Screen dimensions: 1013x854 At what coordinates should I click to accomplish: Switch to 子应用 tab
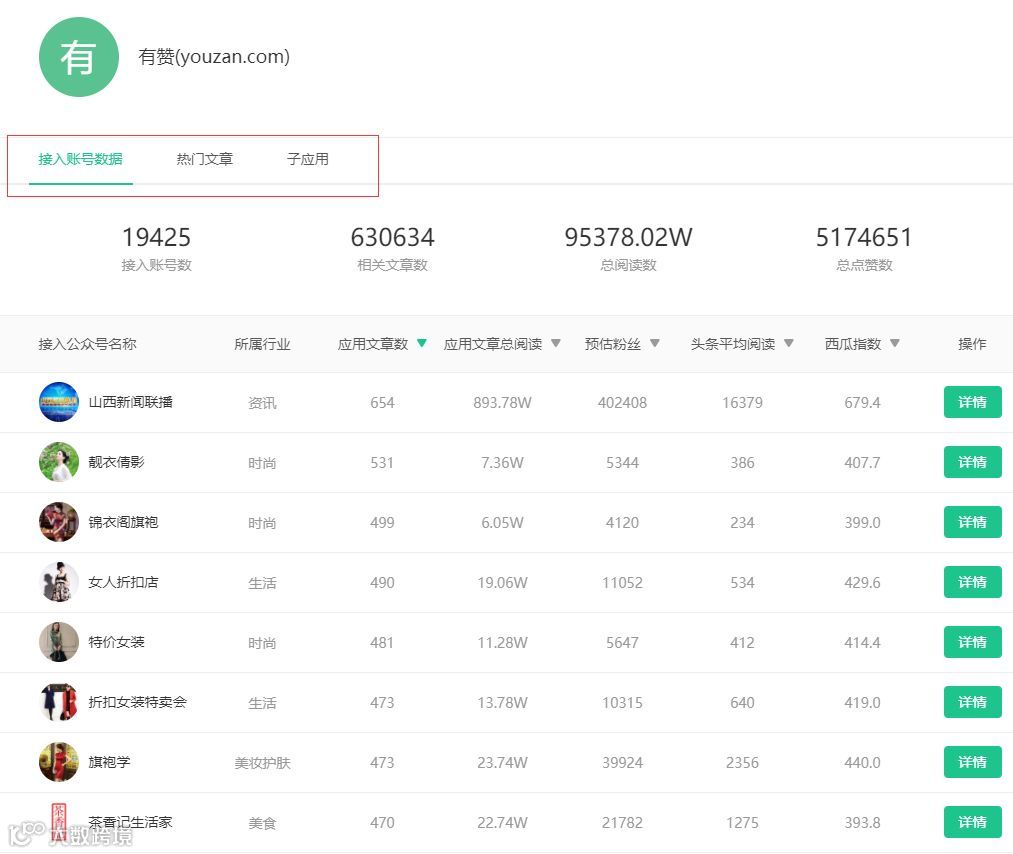(x=308, y=159)
